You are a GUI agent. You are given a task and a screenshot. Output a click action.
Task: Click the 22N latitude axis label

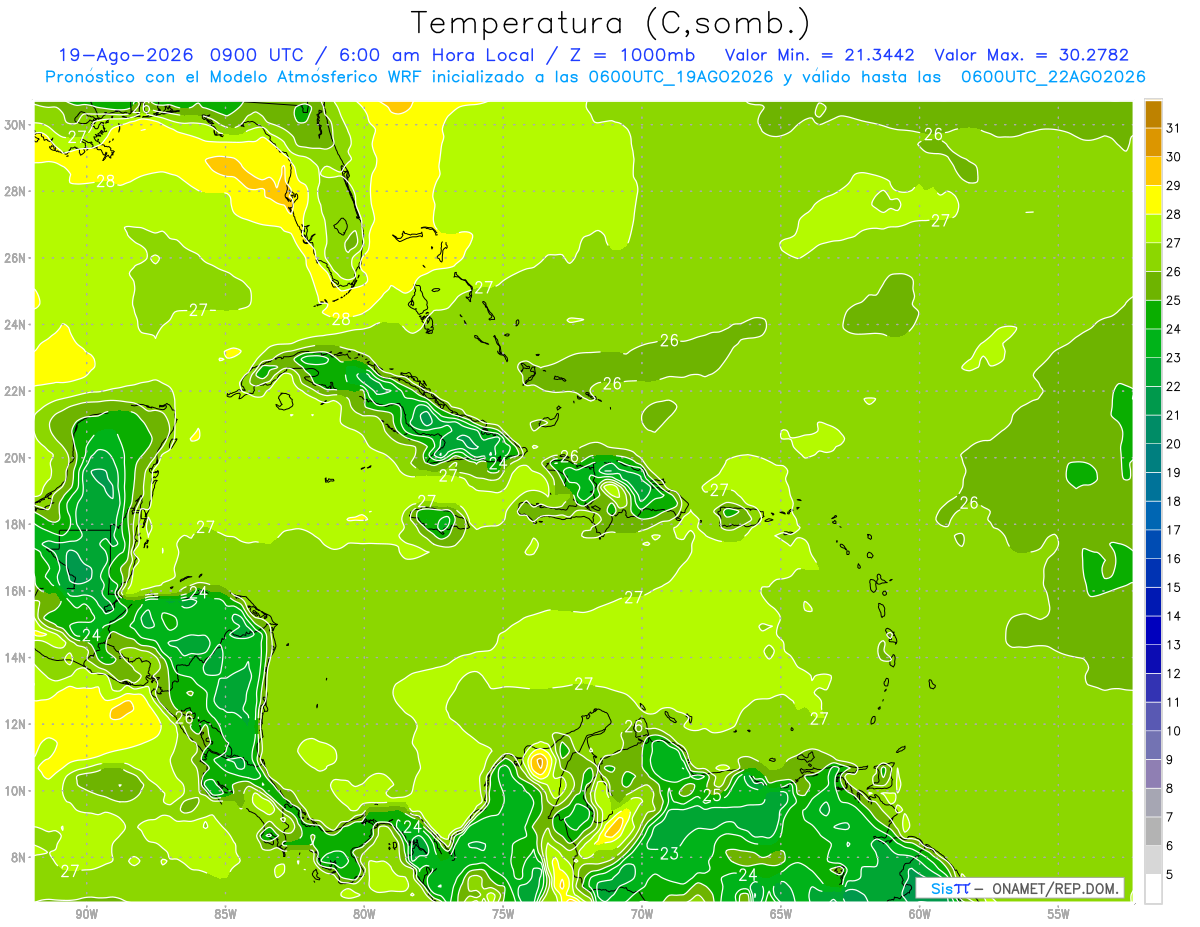17,391
